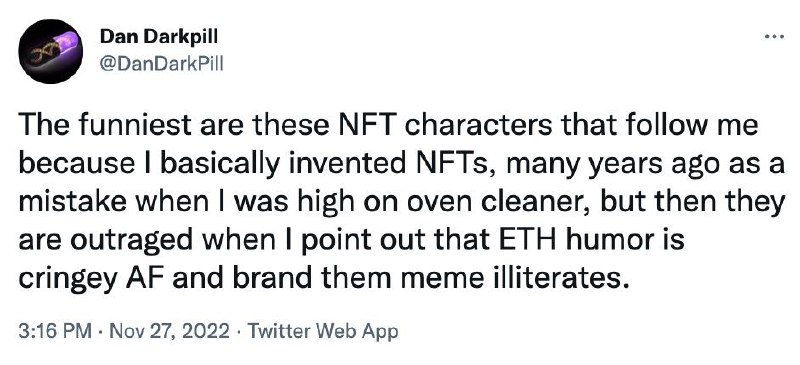
Task: Open the Dan Darkpill display name link
Action: click(159, 36)
